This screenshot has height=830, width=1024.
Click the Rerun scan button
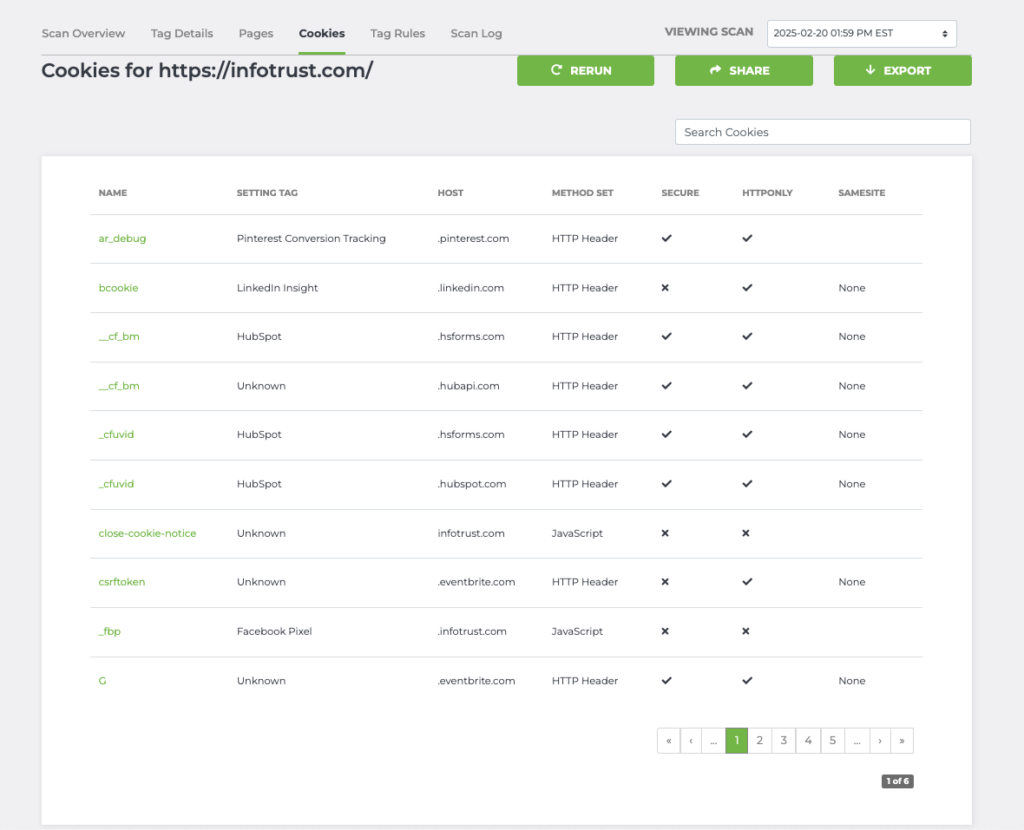point(585,71)
